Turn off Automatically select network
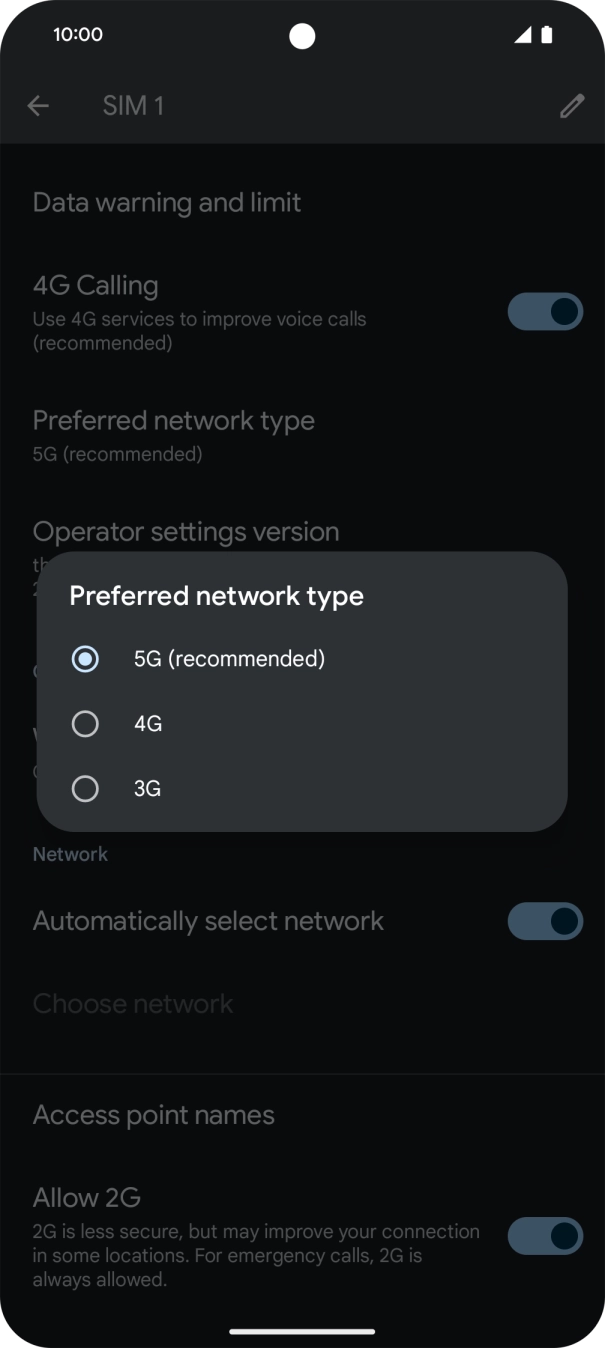Screen dimensions: 605x1348 pos(545,921)
